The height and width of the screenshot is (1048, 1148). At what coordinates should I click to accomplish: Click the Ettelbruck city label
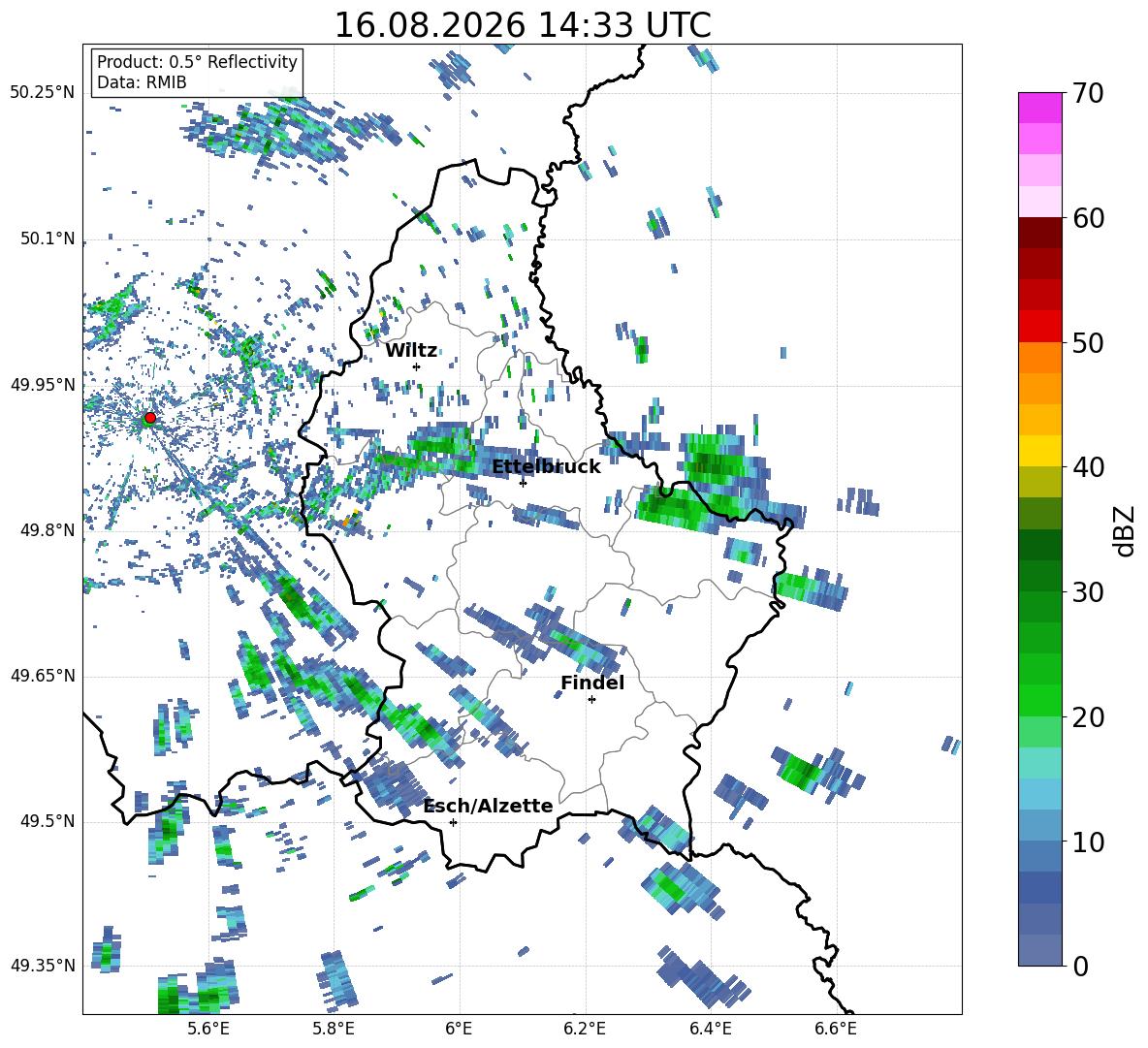(x=546, y=467)
